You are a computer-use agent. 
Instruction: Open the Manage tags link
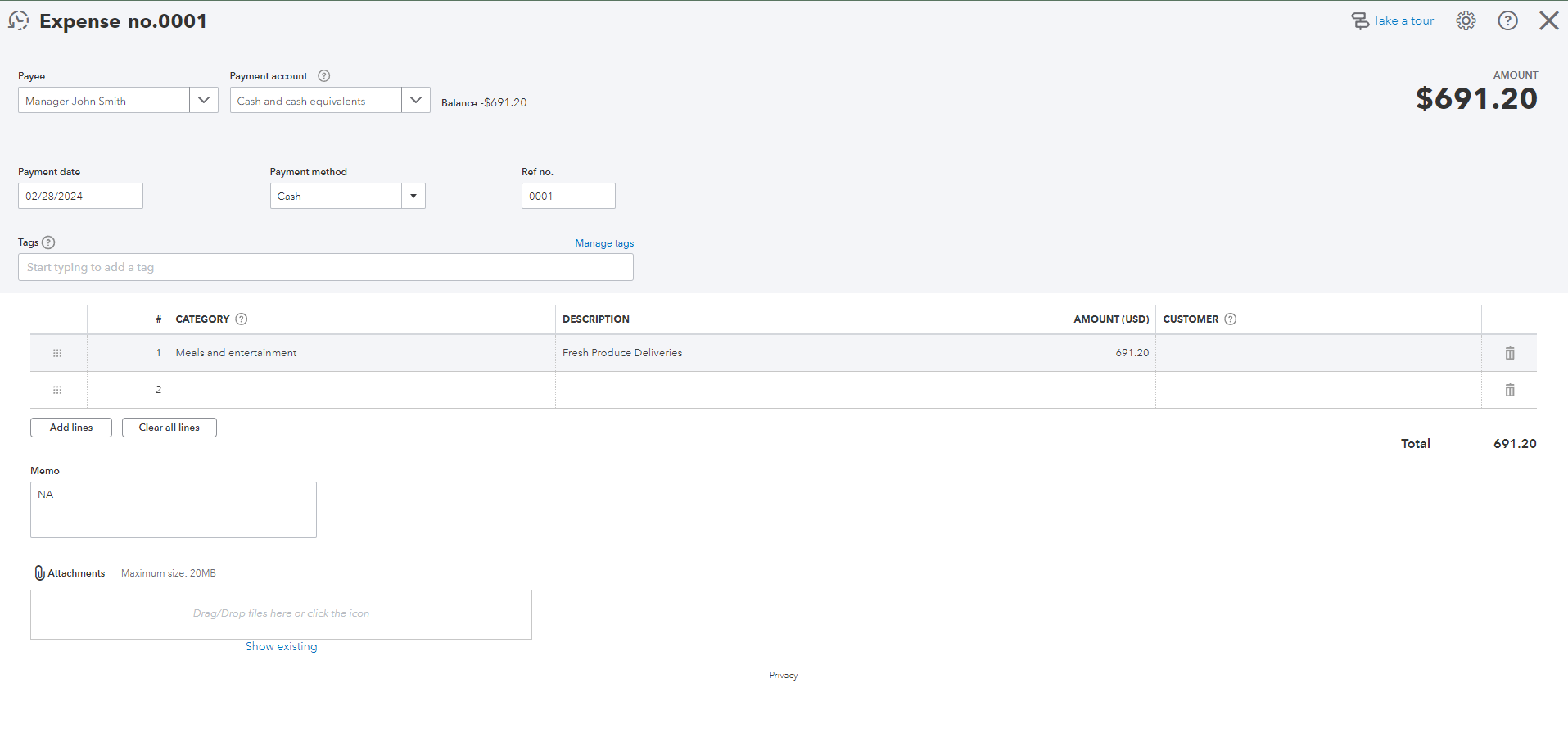click(604, 243)
